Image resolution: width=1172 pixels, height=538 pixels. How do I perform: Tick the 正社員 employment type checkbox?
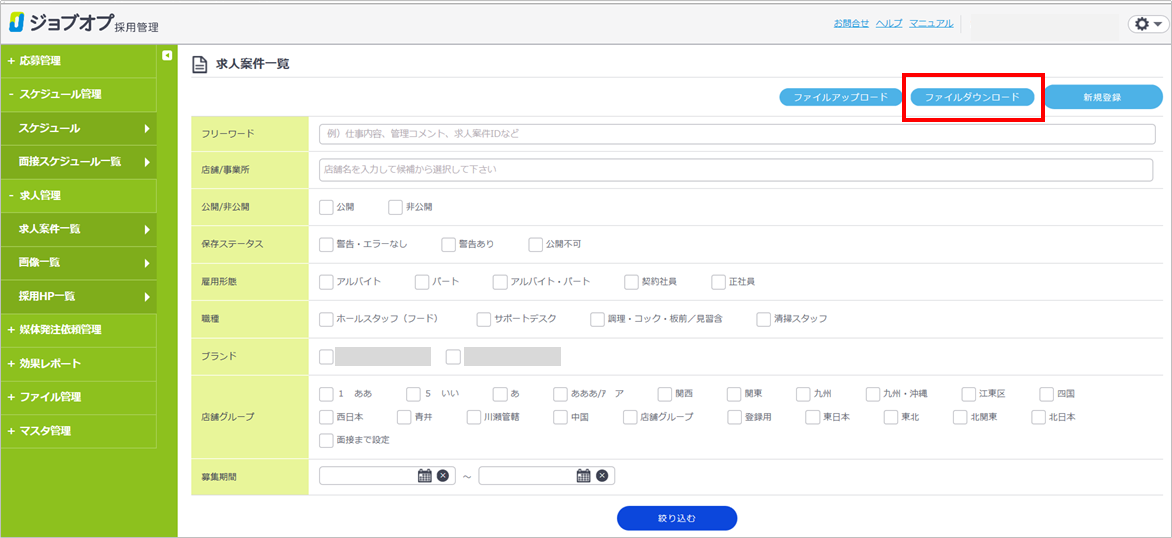click(718, 282)
